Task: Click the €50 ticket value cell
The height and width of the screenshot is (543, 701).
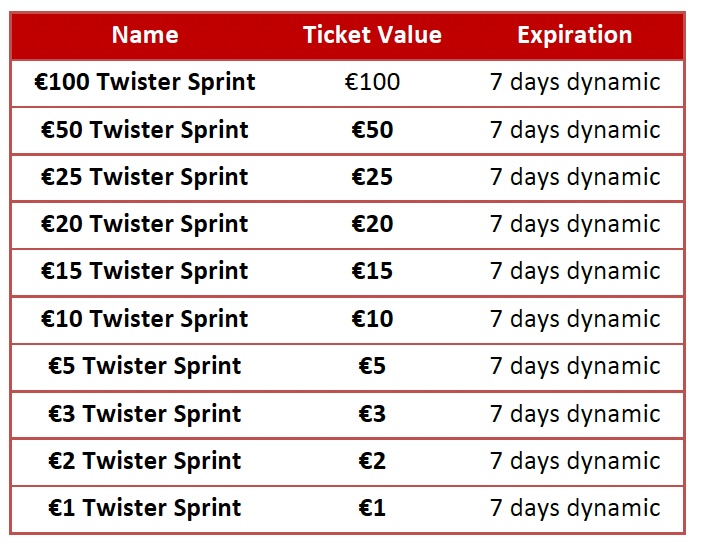Action: (372, 130)
